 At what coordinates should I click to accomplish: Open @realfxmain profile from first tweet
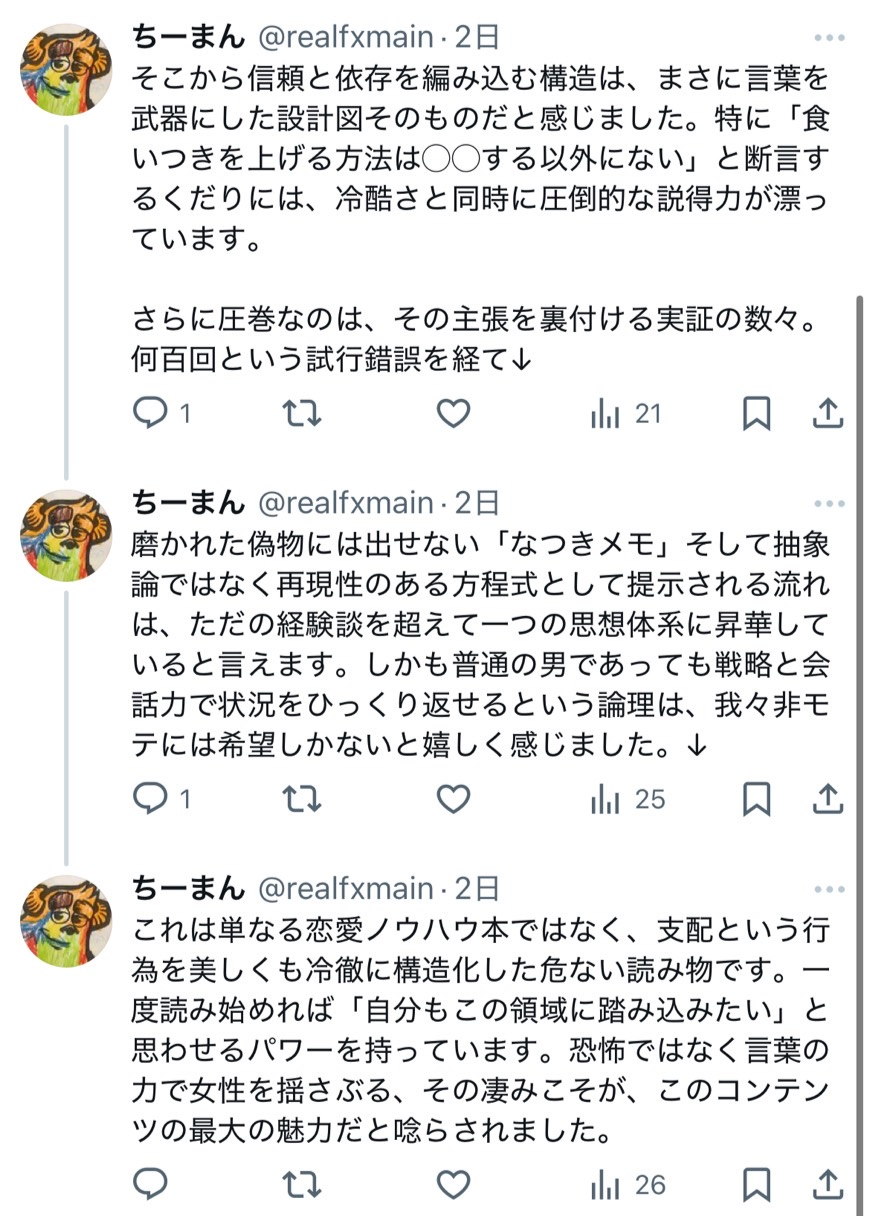click(346, 39)
